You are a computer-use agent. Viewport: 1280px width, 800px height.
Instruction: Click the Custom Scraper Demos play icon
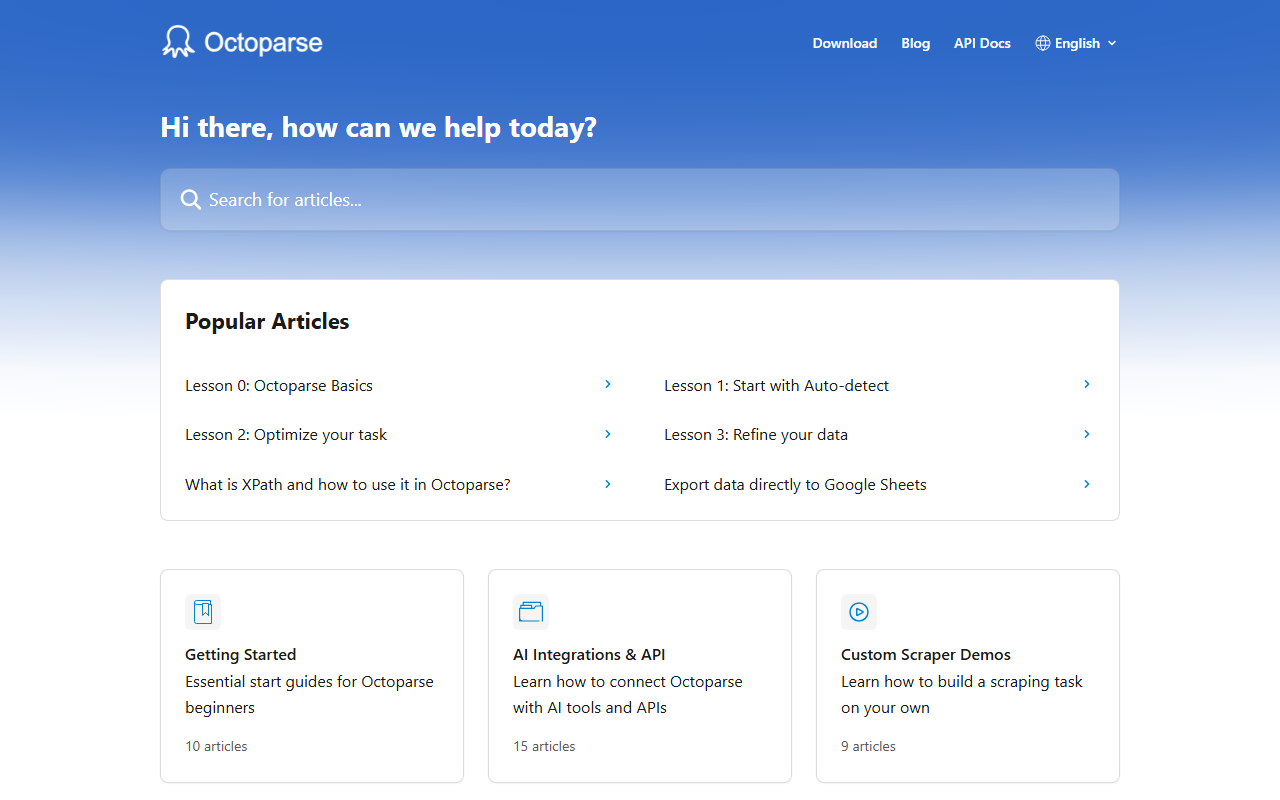point(859,612)
